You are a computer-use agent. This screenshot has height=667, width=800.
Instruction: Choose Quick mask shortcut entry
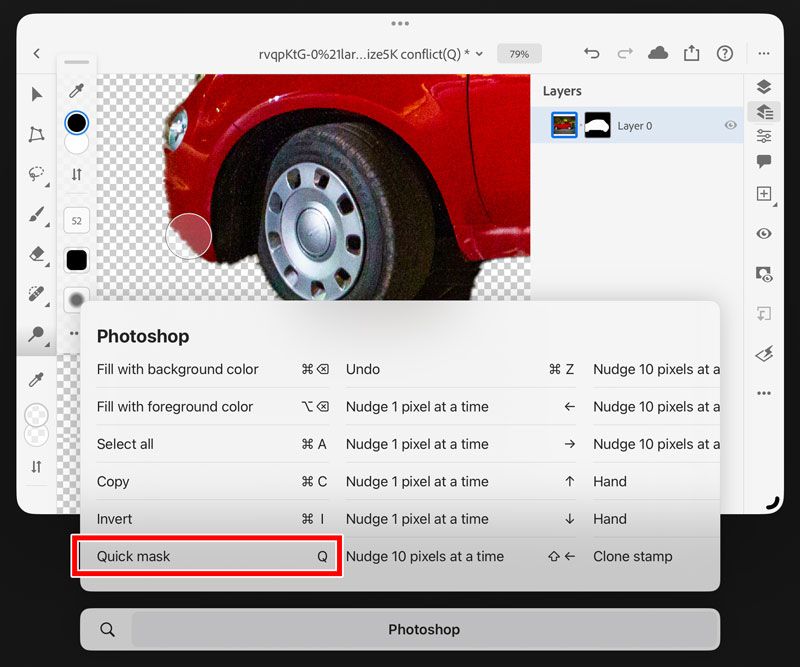(x=208, y=556)
